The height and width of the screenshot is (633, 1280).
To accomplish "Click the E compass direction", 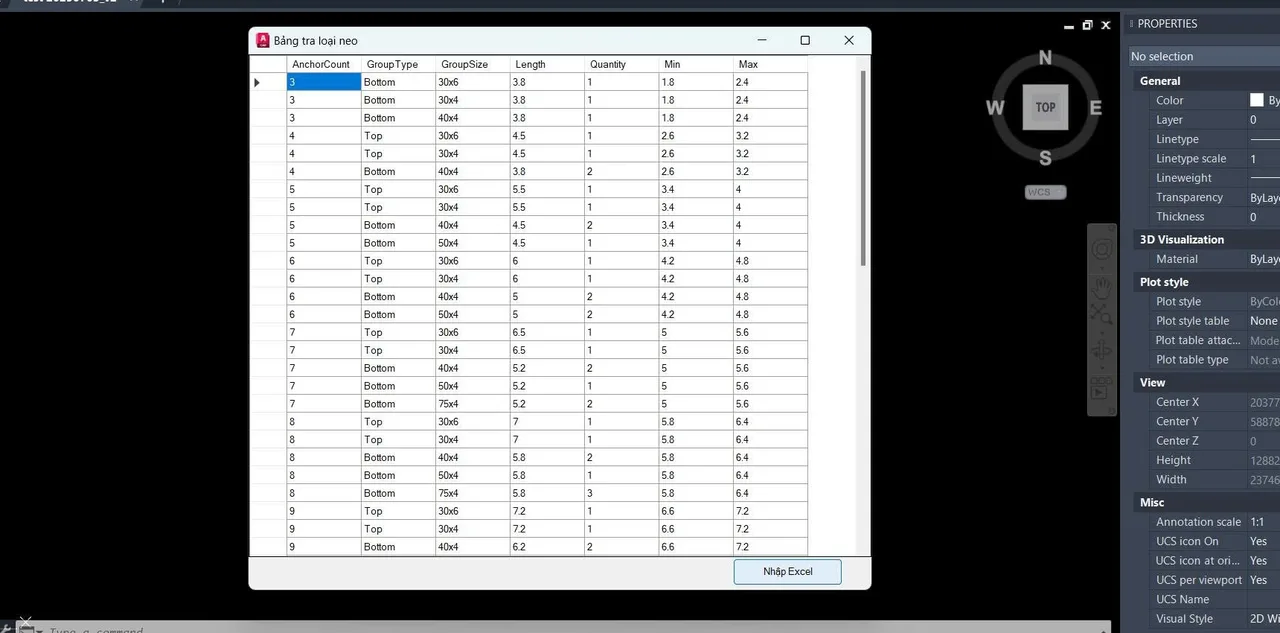I will coord(1095,107).
